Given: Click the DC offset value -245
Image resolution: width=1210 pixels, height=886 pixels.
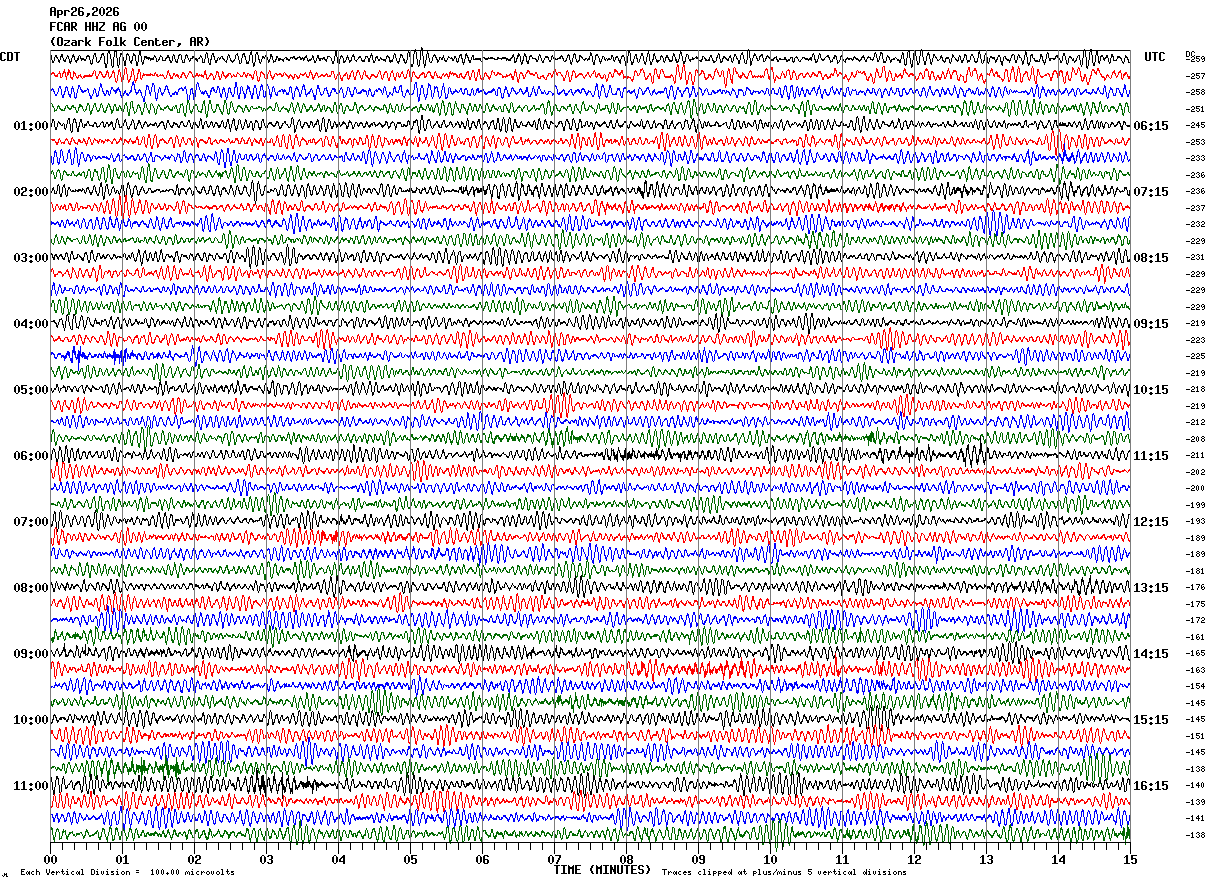Looking at the screenshot, I should tap(1195, 126).
